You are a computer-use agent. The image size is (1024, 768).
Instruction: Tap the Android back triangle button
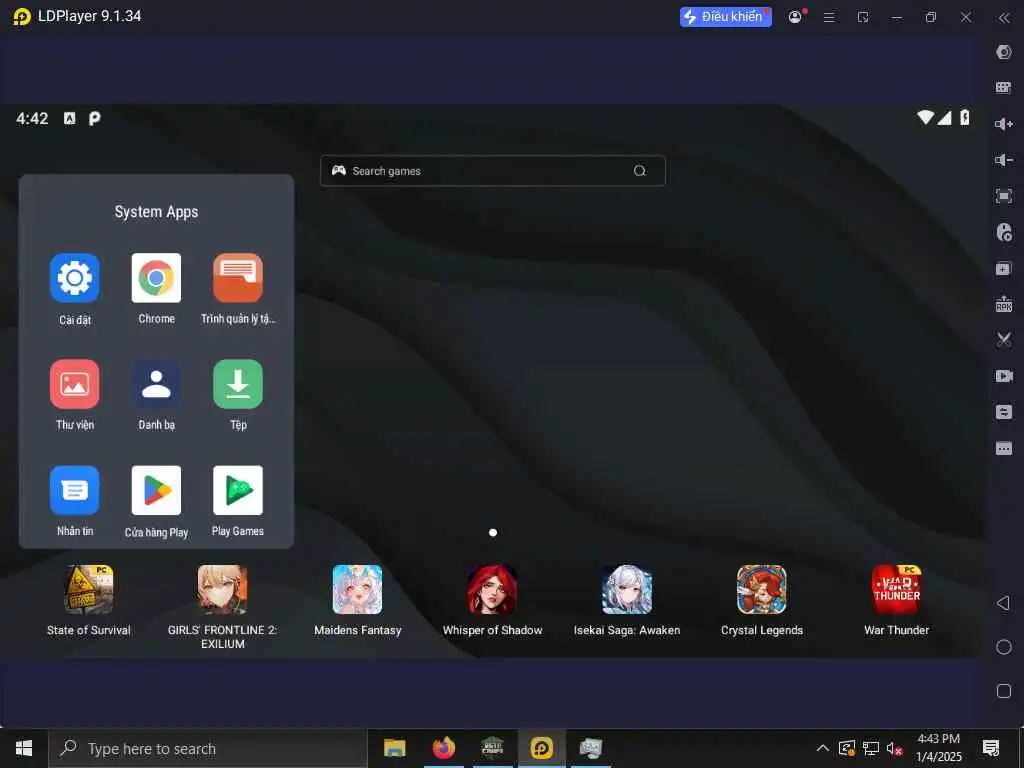[1004, 603]
